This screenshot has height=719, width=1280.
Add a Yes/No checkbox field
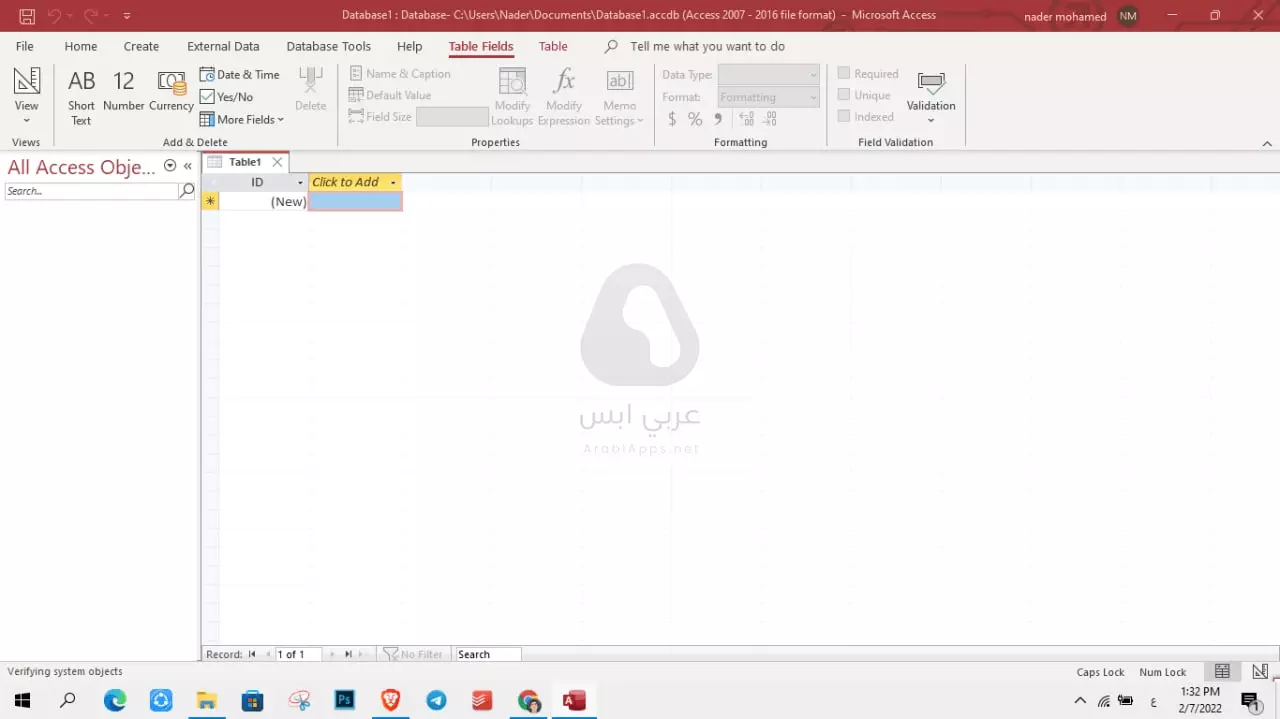click(x=227, y=97)
